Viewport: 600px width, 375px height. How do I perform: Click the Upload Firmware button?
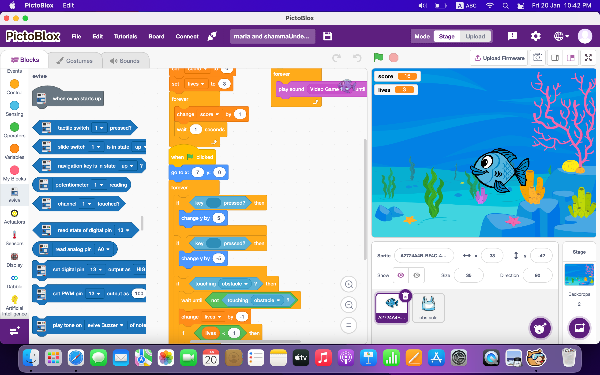pyautogui.click(x=499, y=58)
